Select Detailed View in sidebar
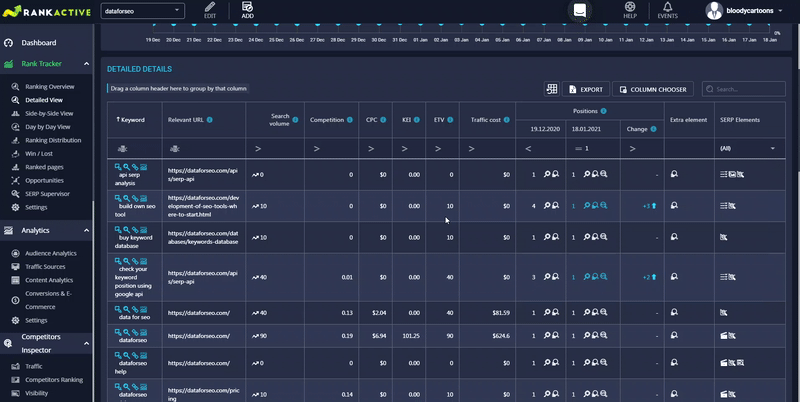This screenshot has width=800, height=402. tap(44, 100)
